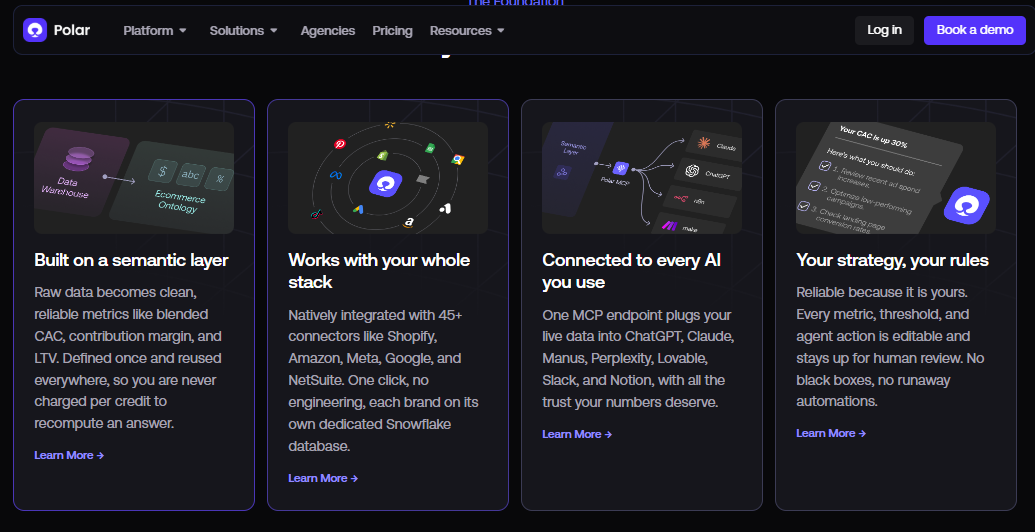Click the abc tile in Ecommerce Ontology
The width and height of the screenshot is (1035, 532).
point(190,176)
